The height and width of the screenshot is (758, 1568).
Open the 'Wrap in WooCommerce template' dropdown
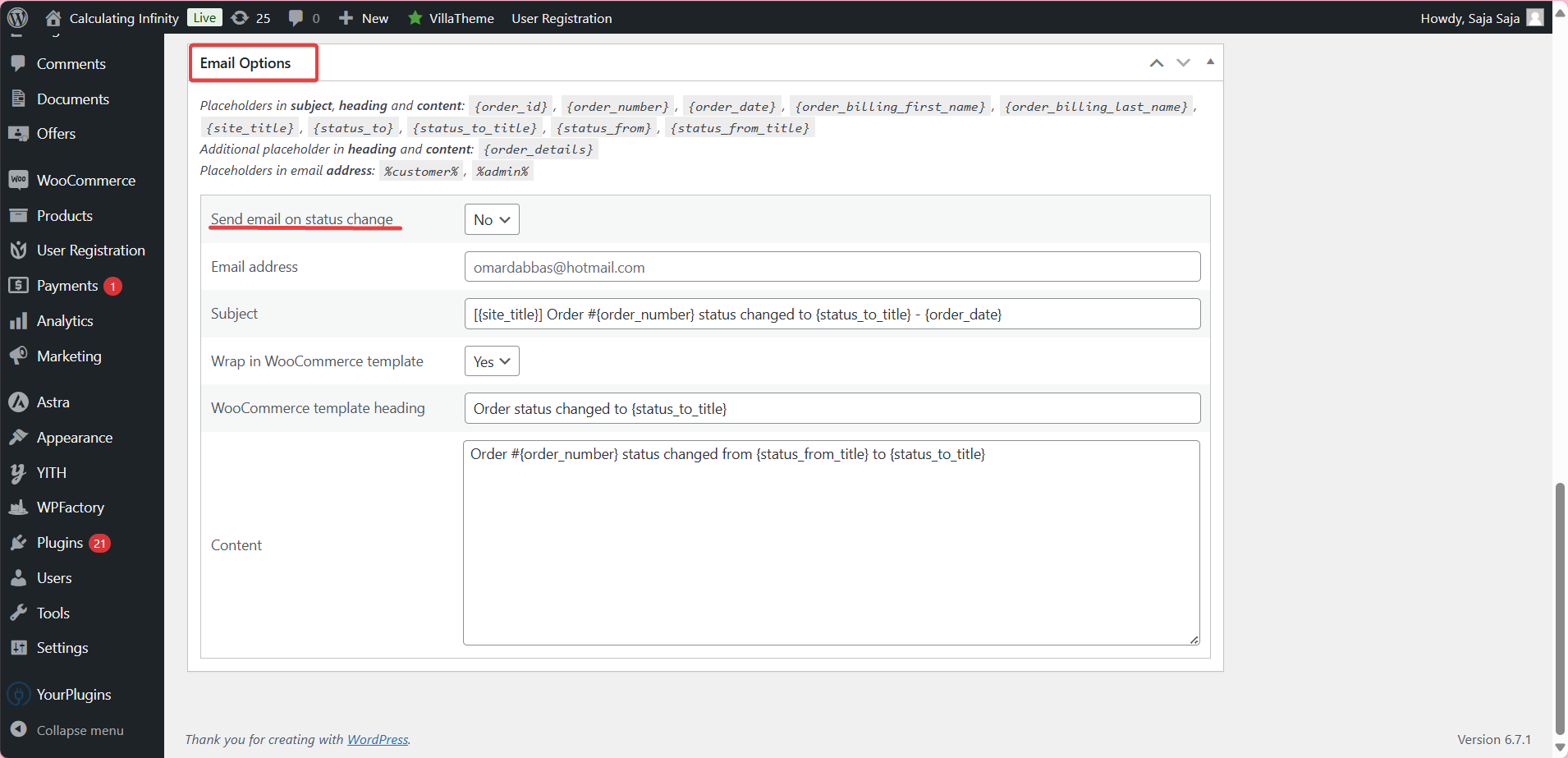[x=492, y=361]
